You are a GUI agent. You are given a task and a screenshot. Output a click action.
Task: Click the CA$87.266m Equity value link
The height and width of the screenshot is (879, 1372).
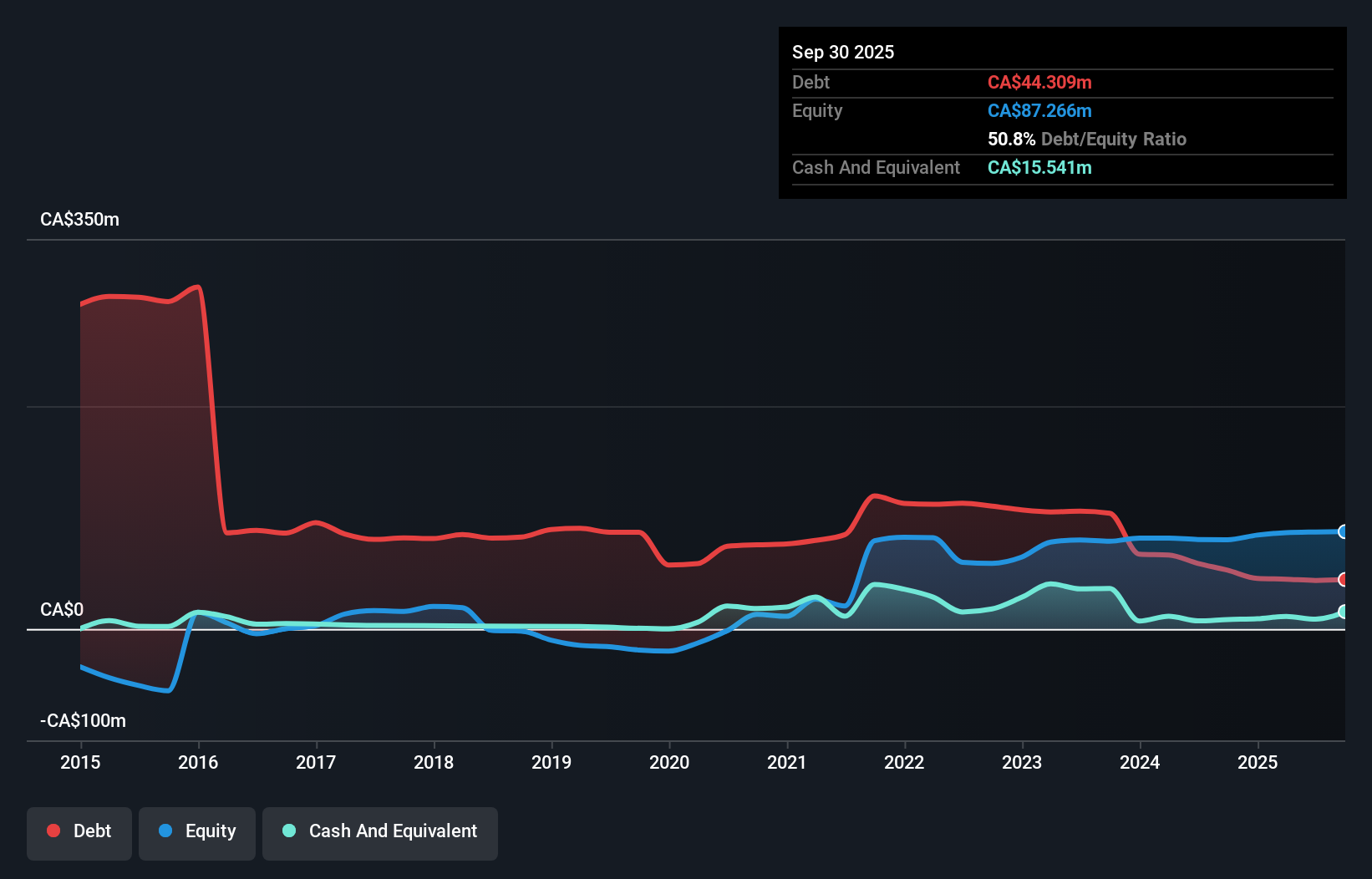point(1039,110)
